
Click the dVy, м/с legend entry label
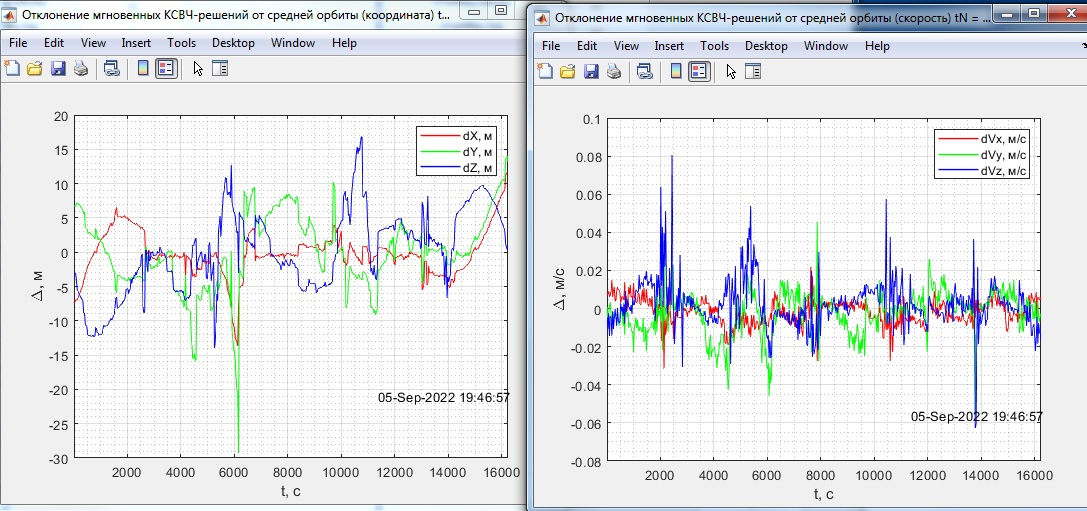(x=1003, y=155)
